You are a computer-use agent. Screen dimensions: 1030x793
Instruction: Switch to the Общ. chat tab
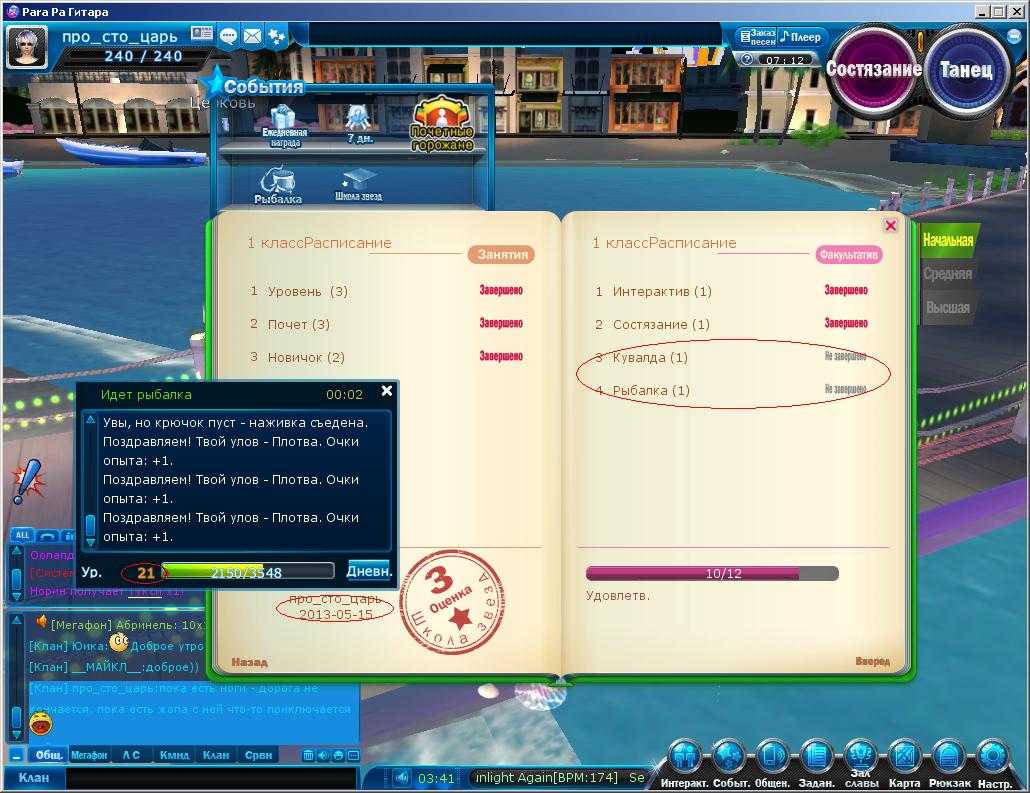click(x=49, y=755)
